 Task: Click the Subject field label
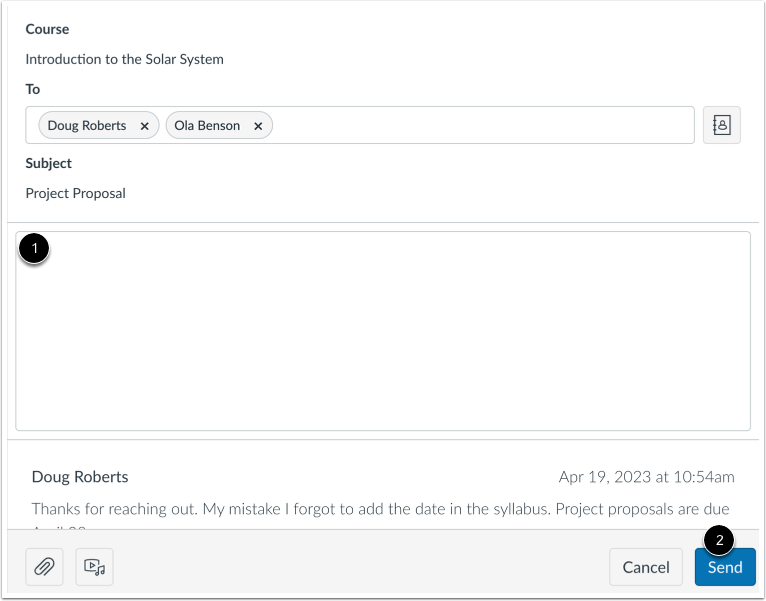point(49,163)
